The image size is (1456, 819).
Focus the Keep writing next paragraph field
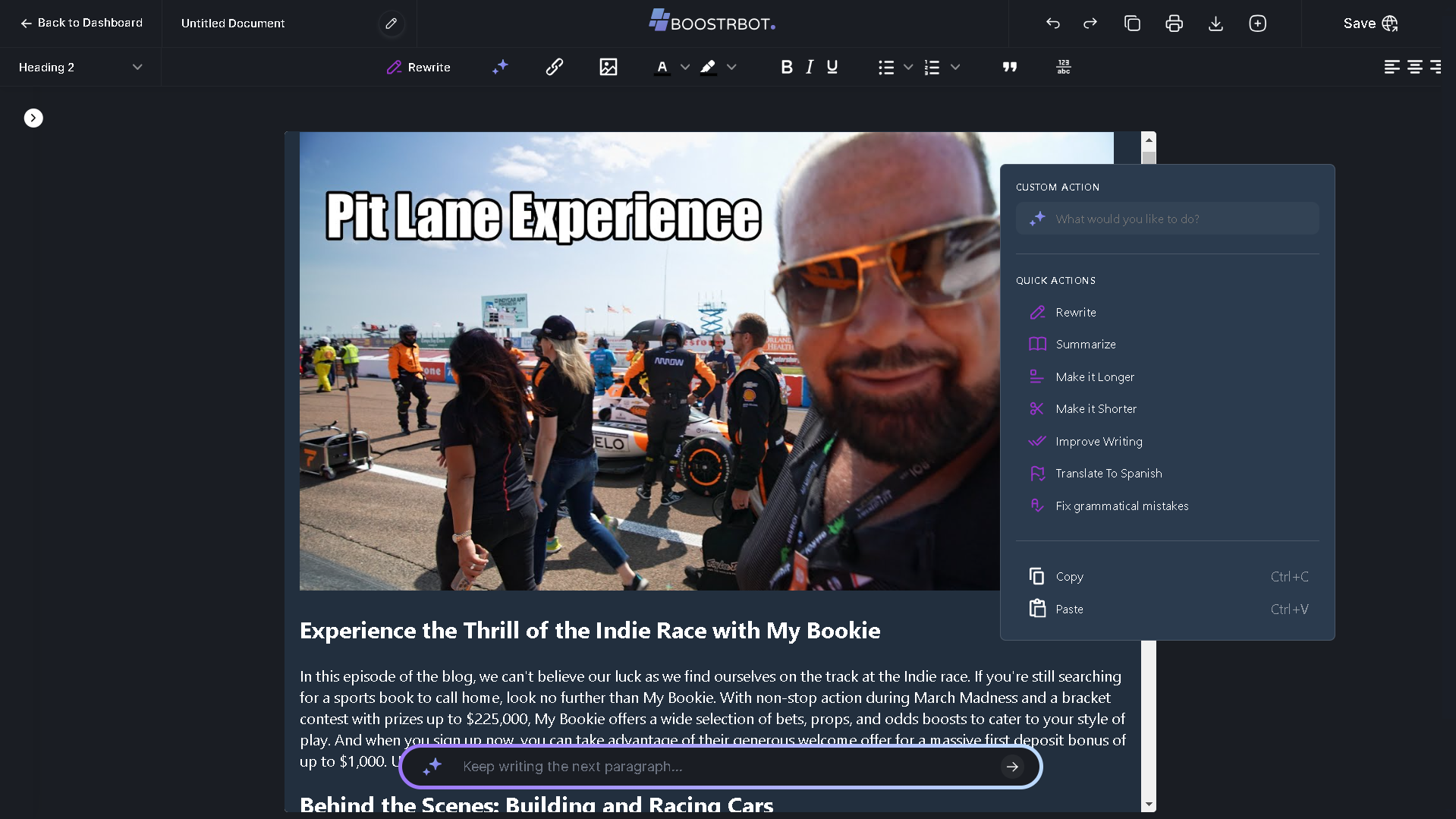(721, 767)
